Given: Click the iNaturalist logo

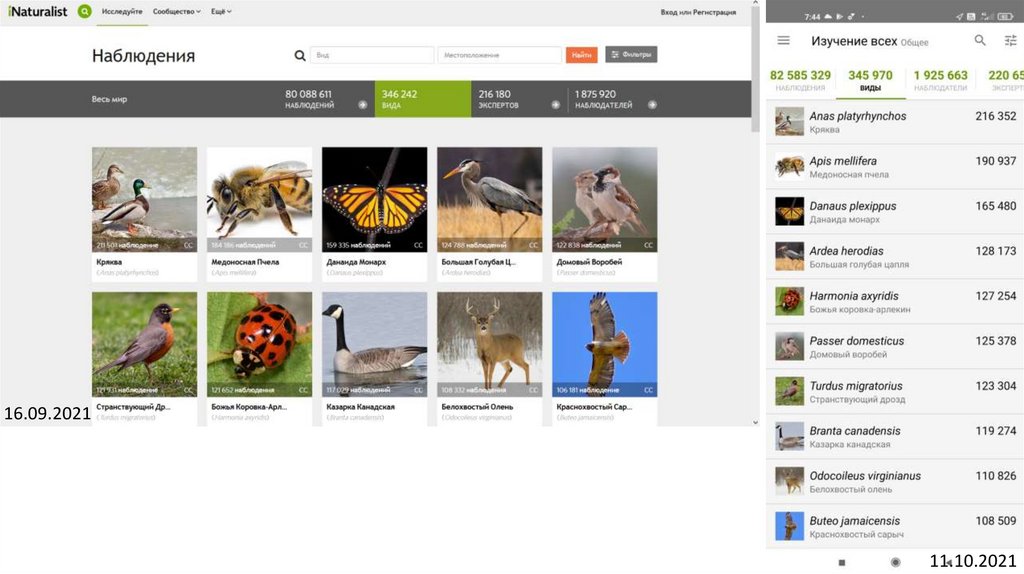Looking at the screenshot, I should (38, 11).
